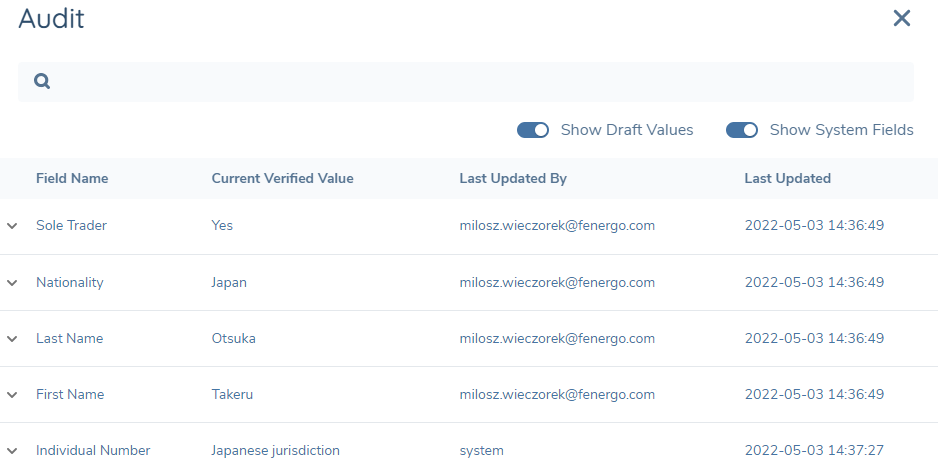Click inside the audit search field
938x475 pixels.
[x=480, y=82]
